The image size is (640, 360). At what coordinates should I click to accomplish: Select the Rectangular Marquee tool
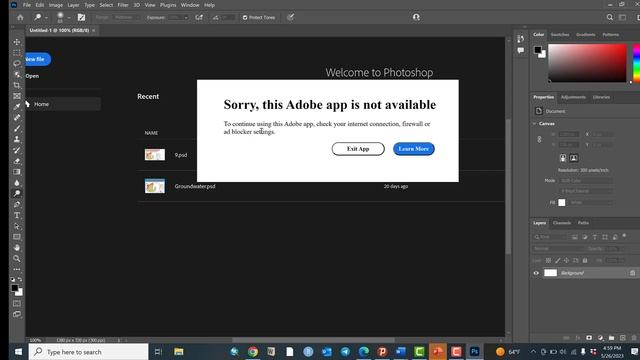[x=17, y=53]
